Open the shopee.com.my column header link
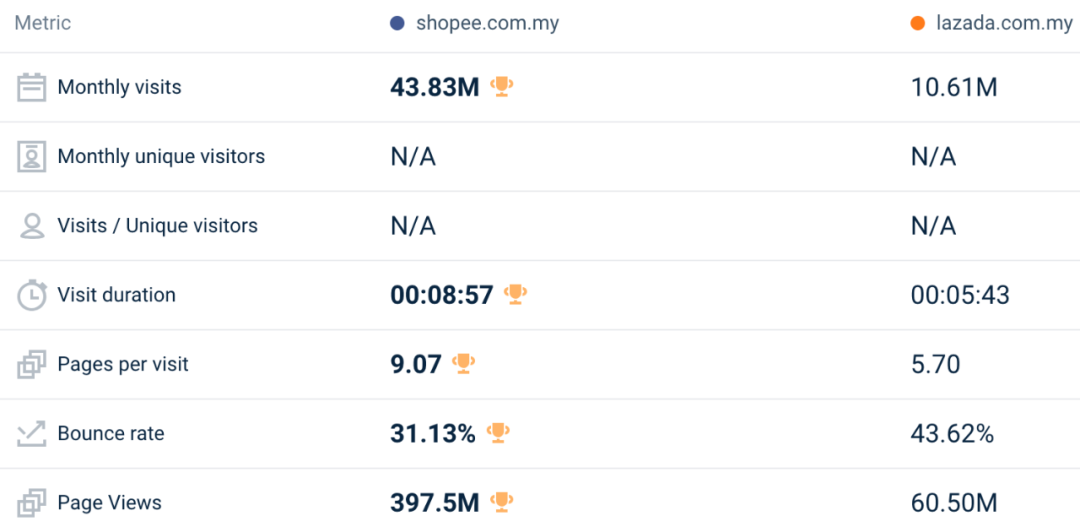This screenshot has height=532, width=1080. pos(487,23)
